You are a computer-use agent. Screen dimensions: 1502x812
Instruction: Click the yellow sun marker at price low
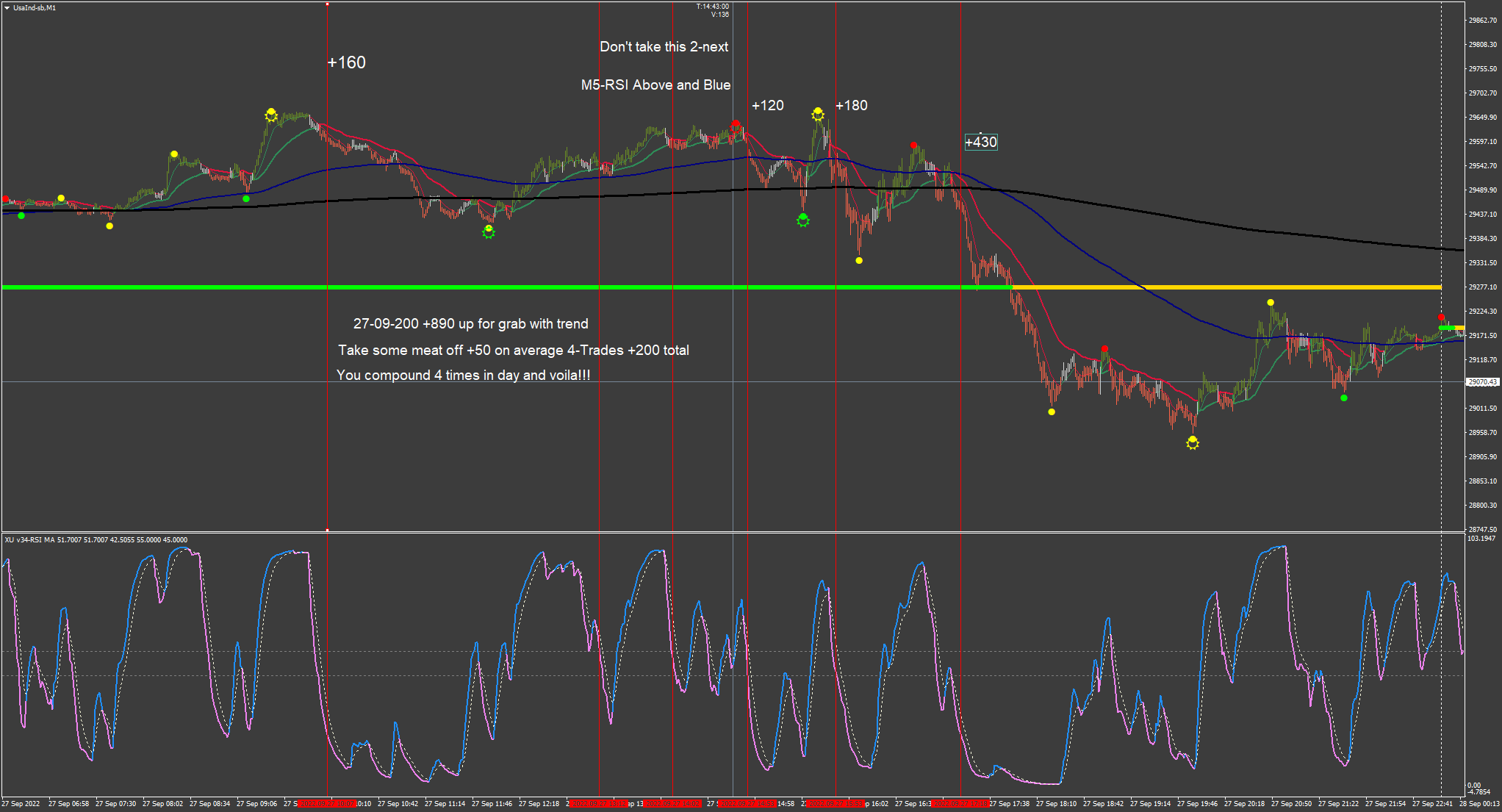pyautogui.click(x=1193, y=442)
